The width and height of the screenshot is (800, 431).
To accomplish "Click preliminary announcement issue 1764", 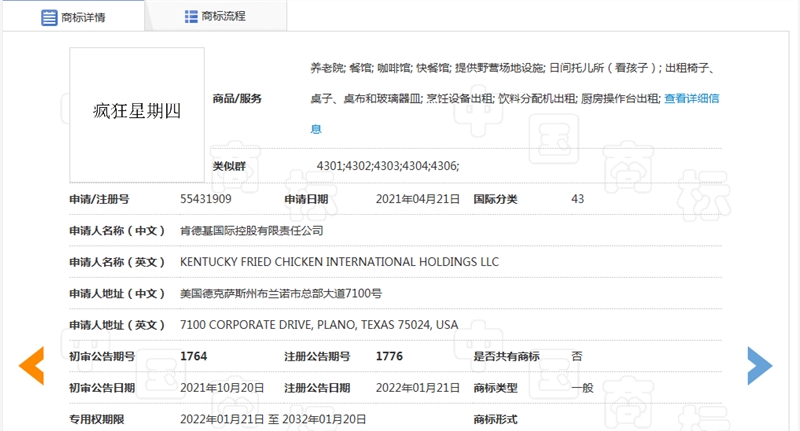I will point(193,356).
